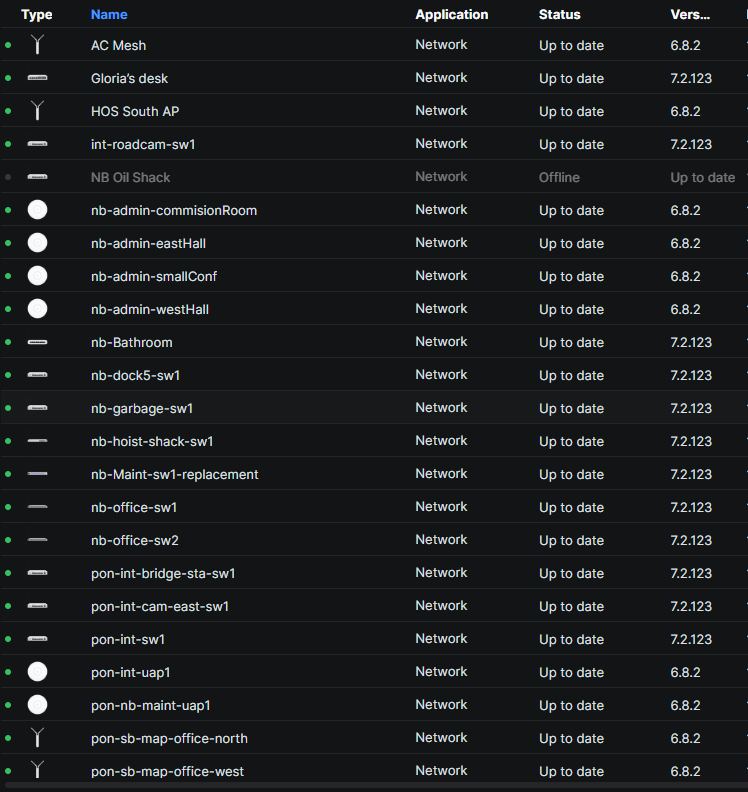Click the switch icon for Gloria's desk

tap(37, 78)
